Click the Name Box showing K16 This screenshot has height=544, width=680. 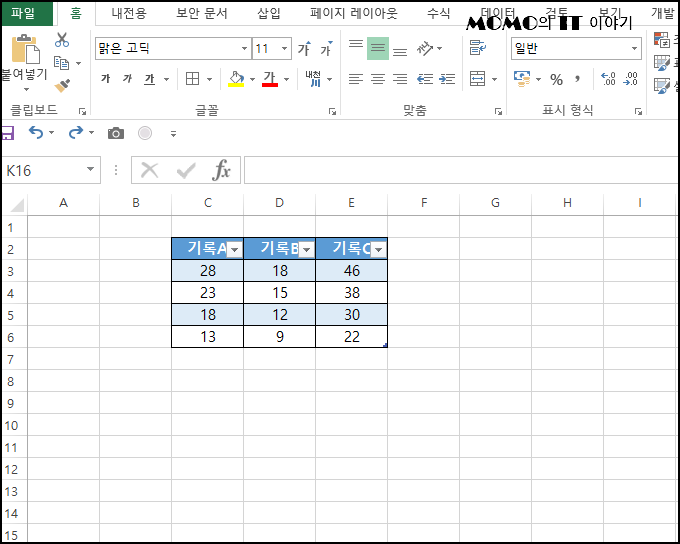click(x=51, y=170)
